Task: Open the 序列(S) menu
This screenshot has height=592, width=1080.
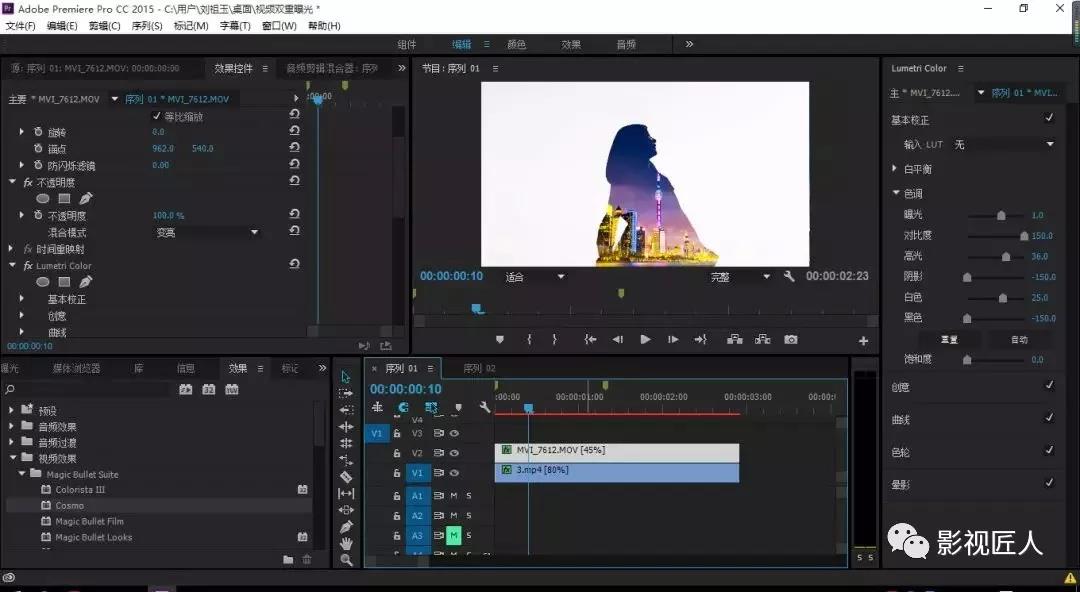Action: tap(147, 26)
